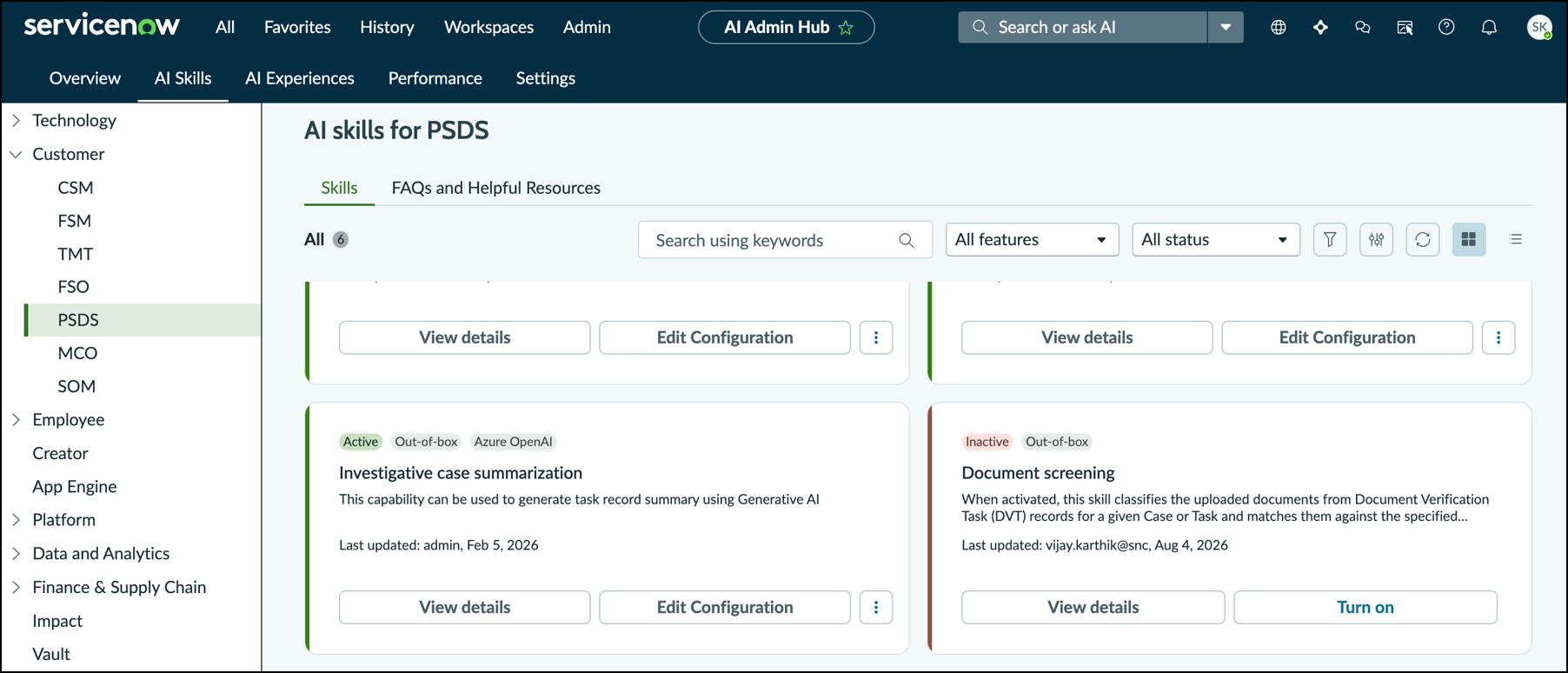Select SOM in the sidebar
Screen dimensions: 1568x673
pos(76,386)
